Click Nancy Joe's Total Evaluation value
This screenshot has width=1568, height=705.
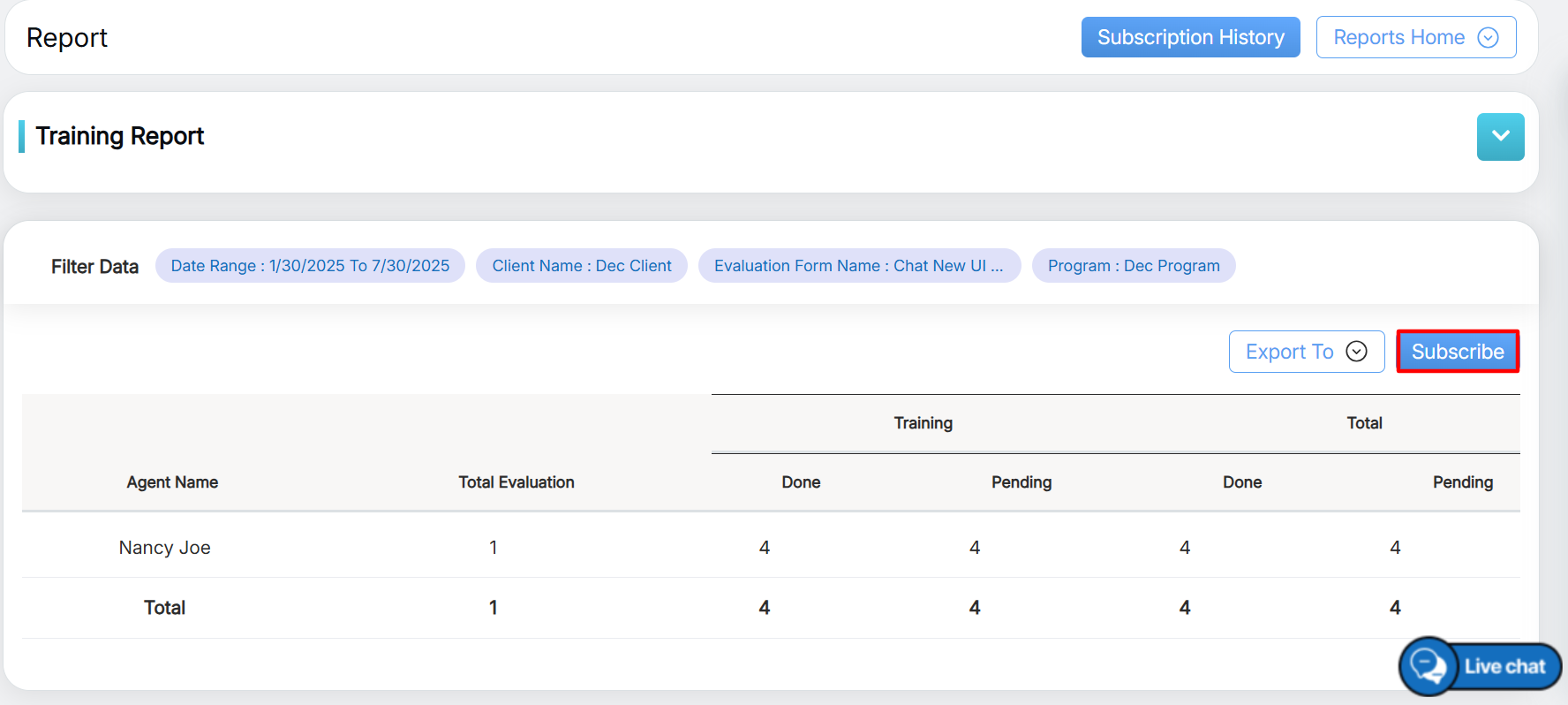tap(494, 548)
